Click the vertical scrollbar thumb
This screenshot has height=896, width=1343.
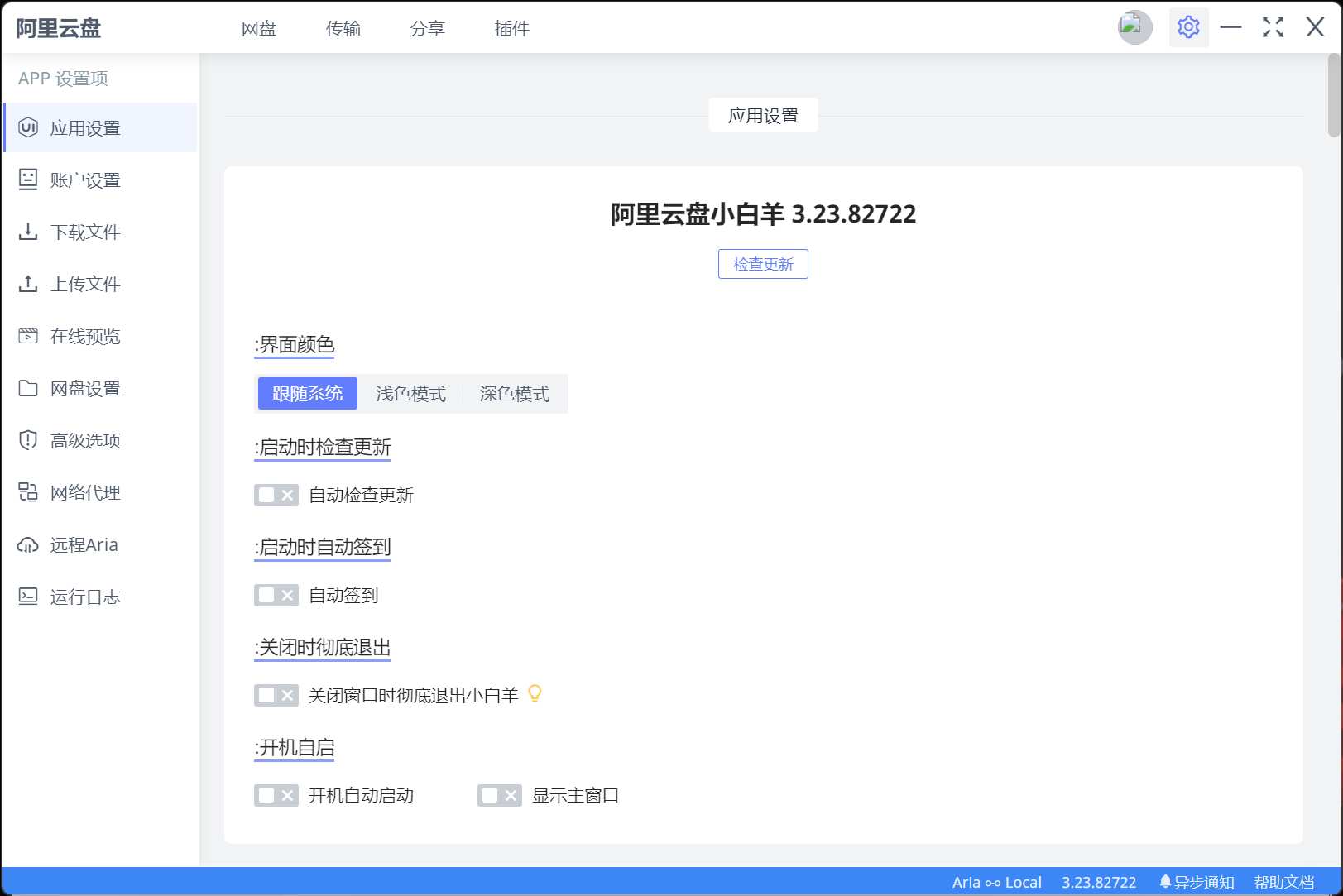pos(1334,95)
